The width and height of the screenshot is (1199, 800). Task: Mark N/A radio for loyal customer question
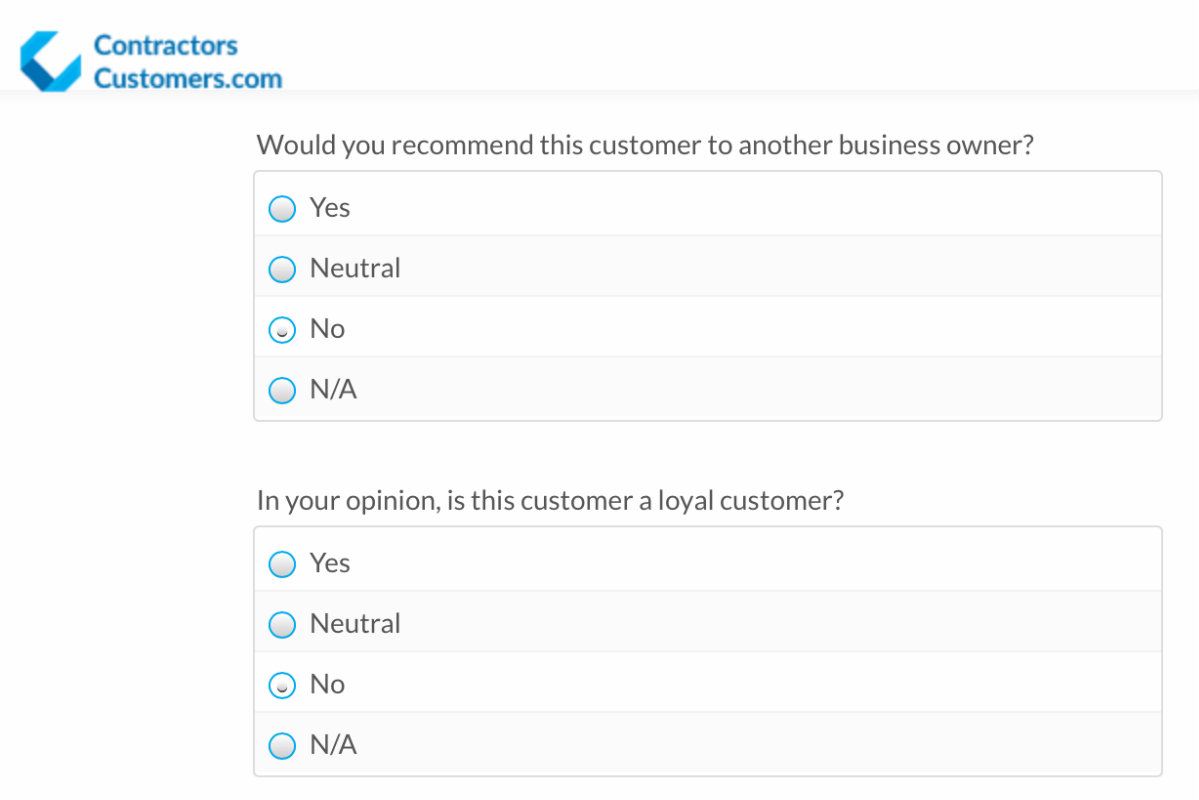coord(283,746)
